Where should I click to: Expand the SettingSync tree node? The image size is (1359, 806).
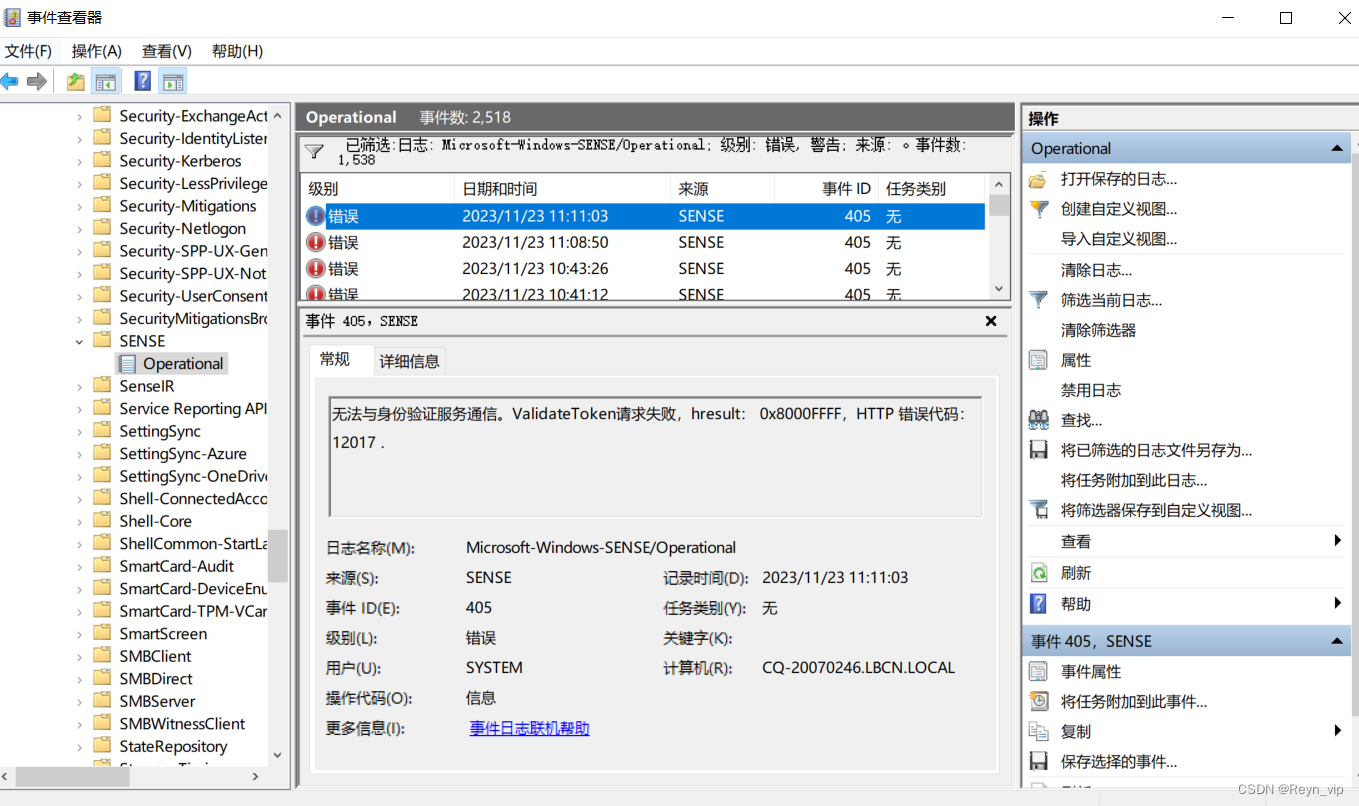point(80,431)
